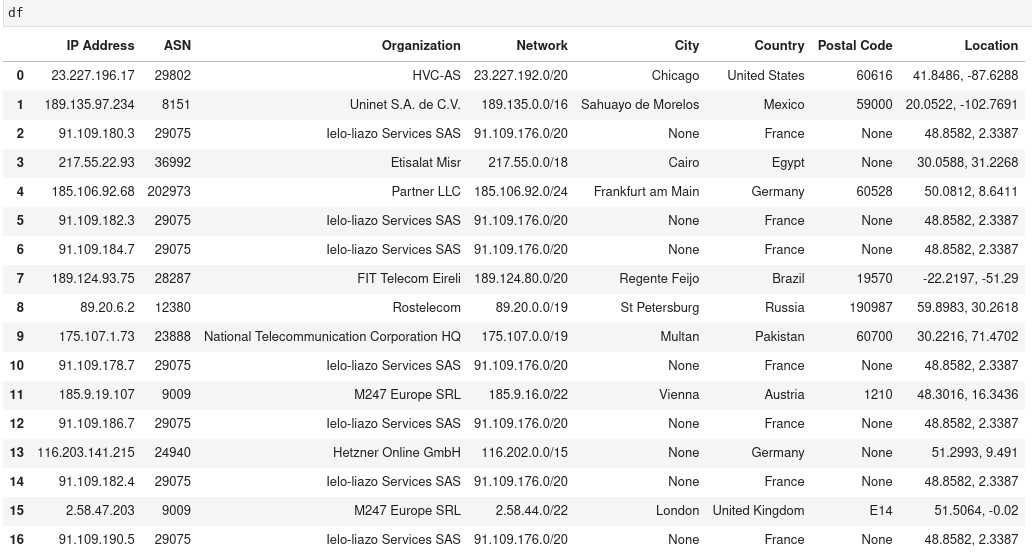1032x553 pixels.
Task: Click the Country column header
Action: point(779,45)
